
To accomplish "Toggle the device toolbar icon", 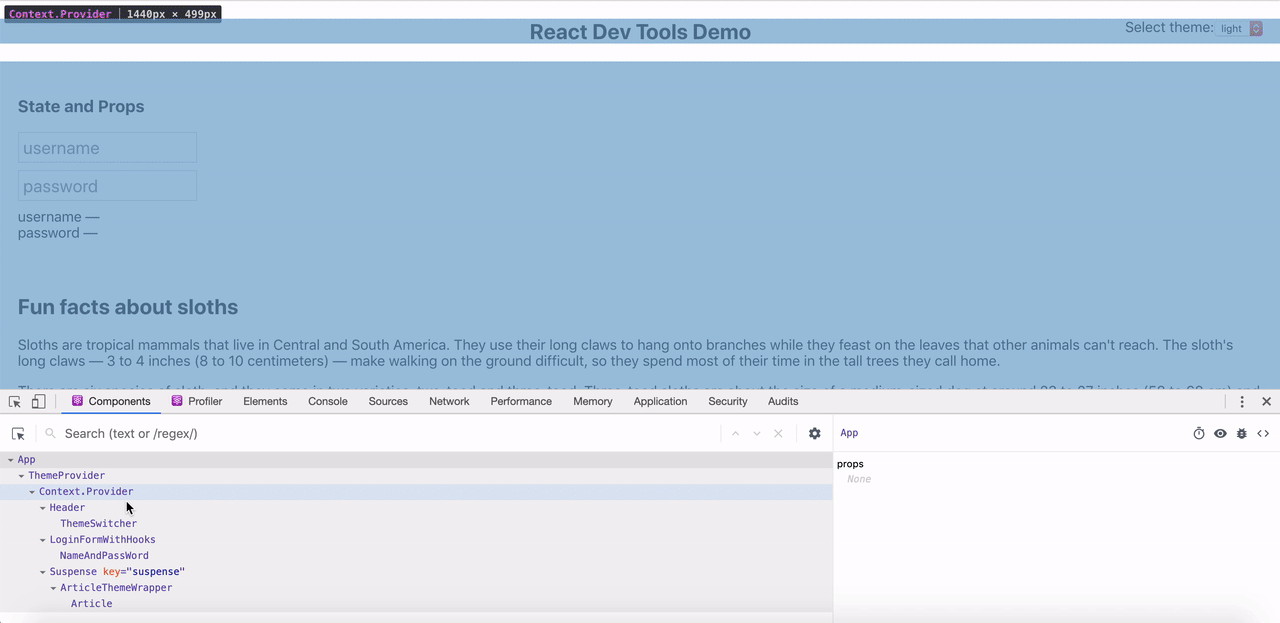I will (x=38, y=402).
